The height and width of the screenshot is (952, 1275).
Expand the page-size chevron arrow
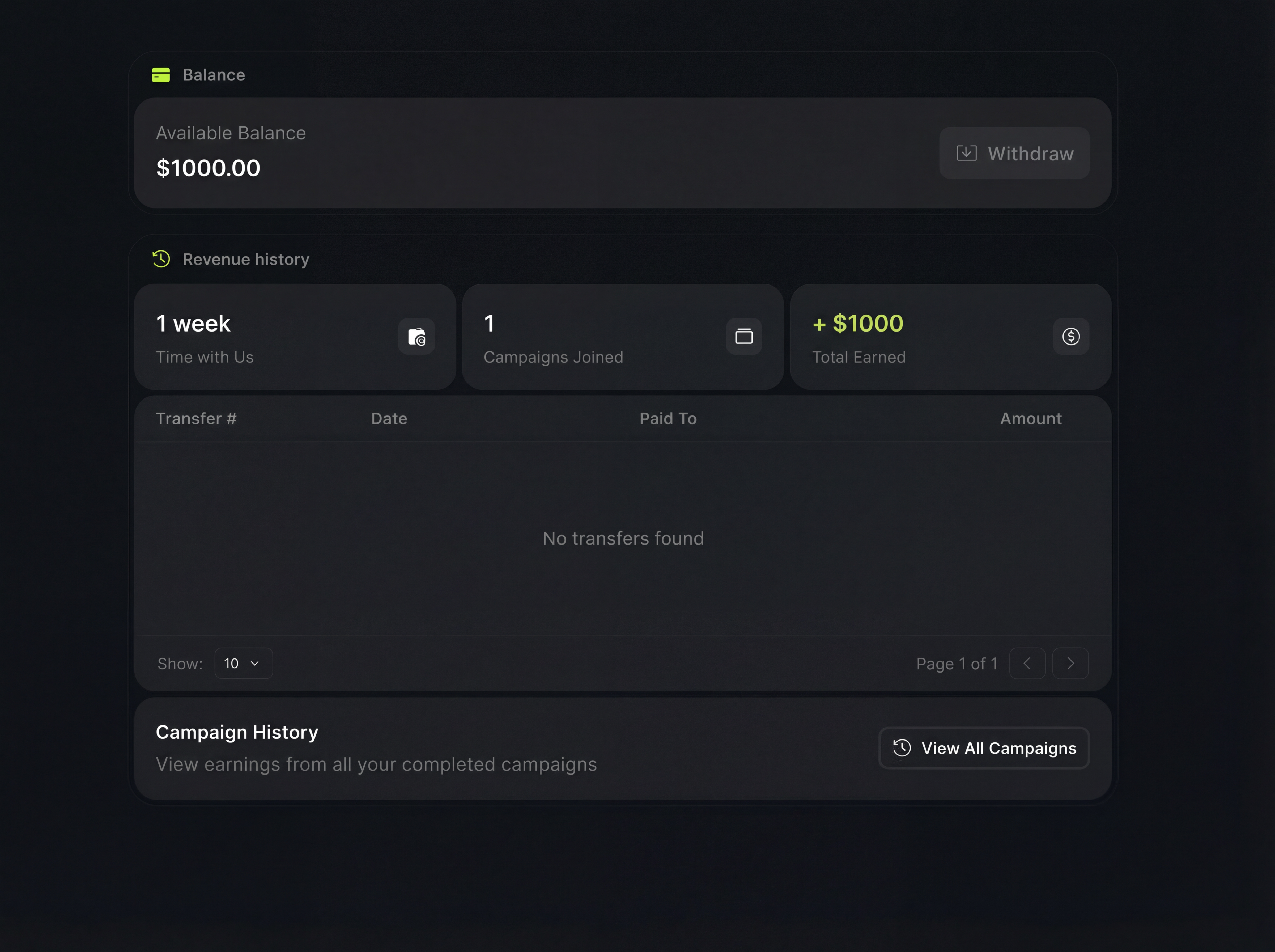pyautogui.click(x=255, y=664)
